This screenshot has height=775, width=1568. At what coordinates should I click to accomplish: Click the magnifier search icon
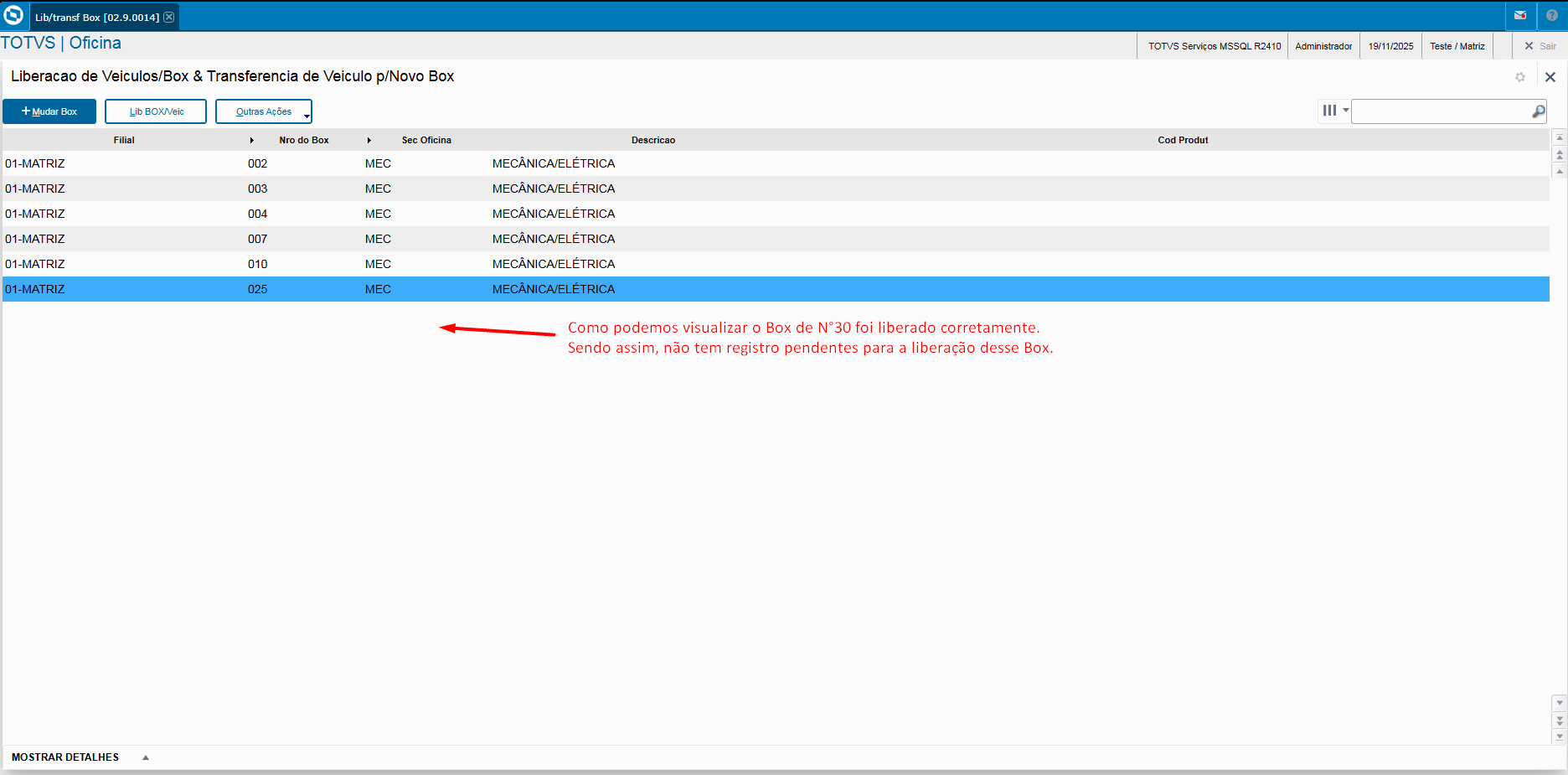(1539, 111)
